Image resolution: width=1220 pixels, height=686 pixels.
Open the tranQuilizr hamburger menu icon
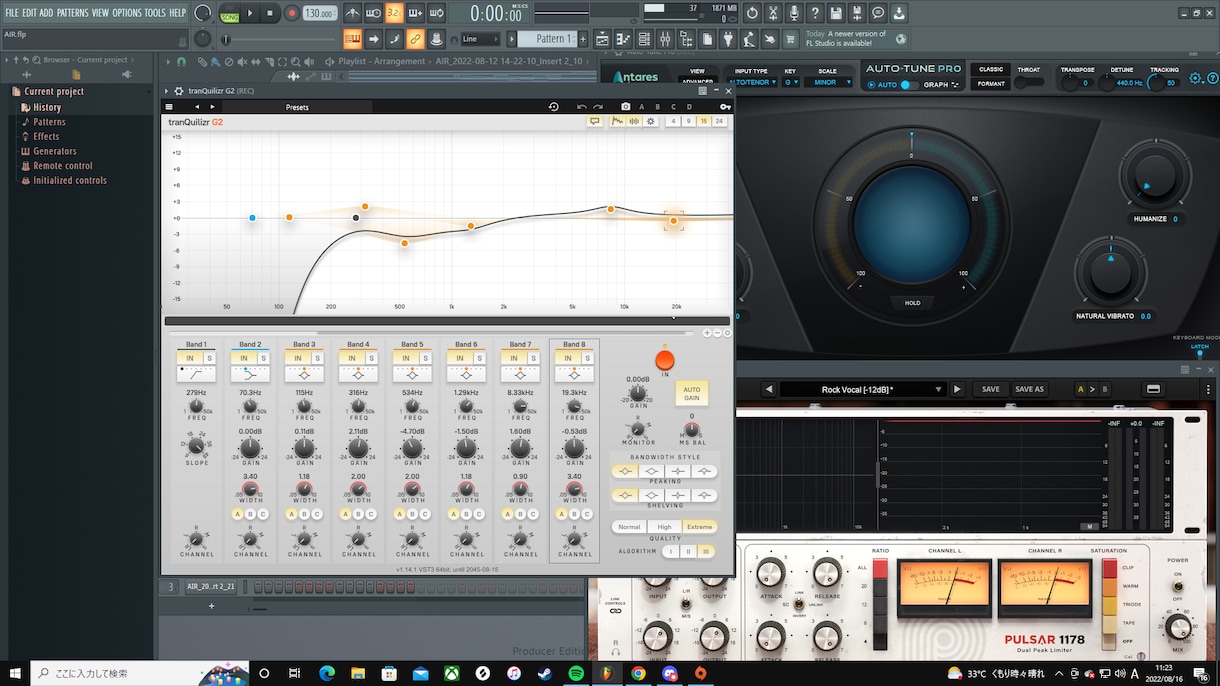169,106
